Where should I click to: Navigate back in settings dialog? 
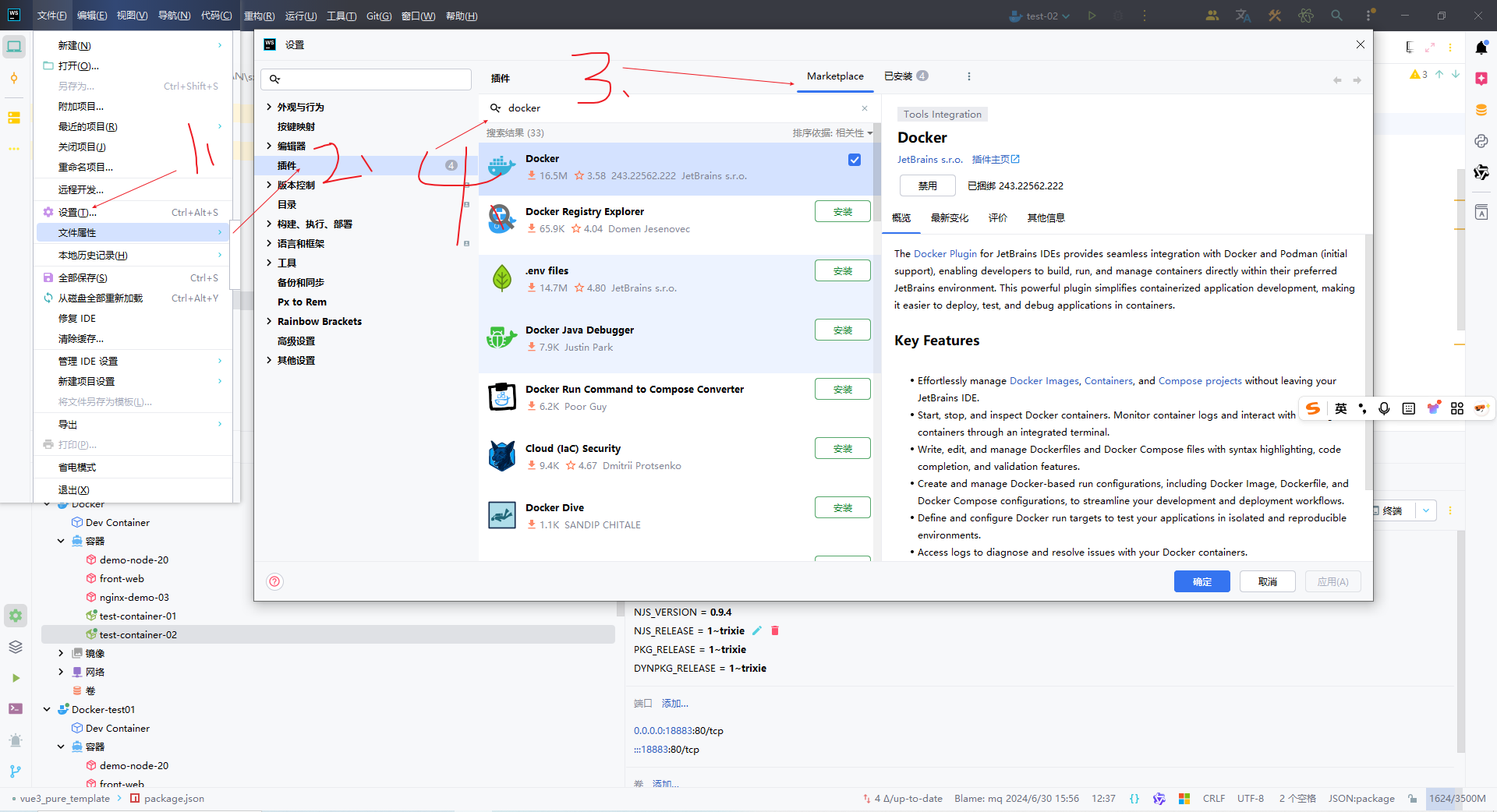click(x=1337, y=80)
